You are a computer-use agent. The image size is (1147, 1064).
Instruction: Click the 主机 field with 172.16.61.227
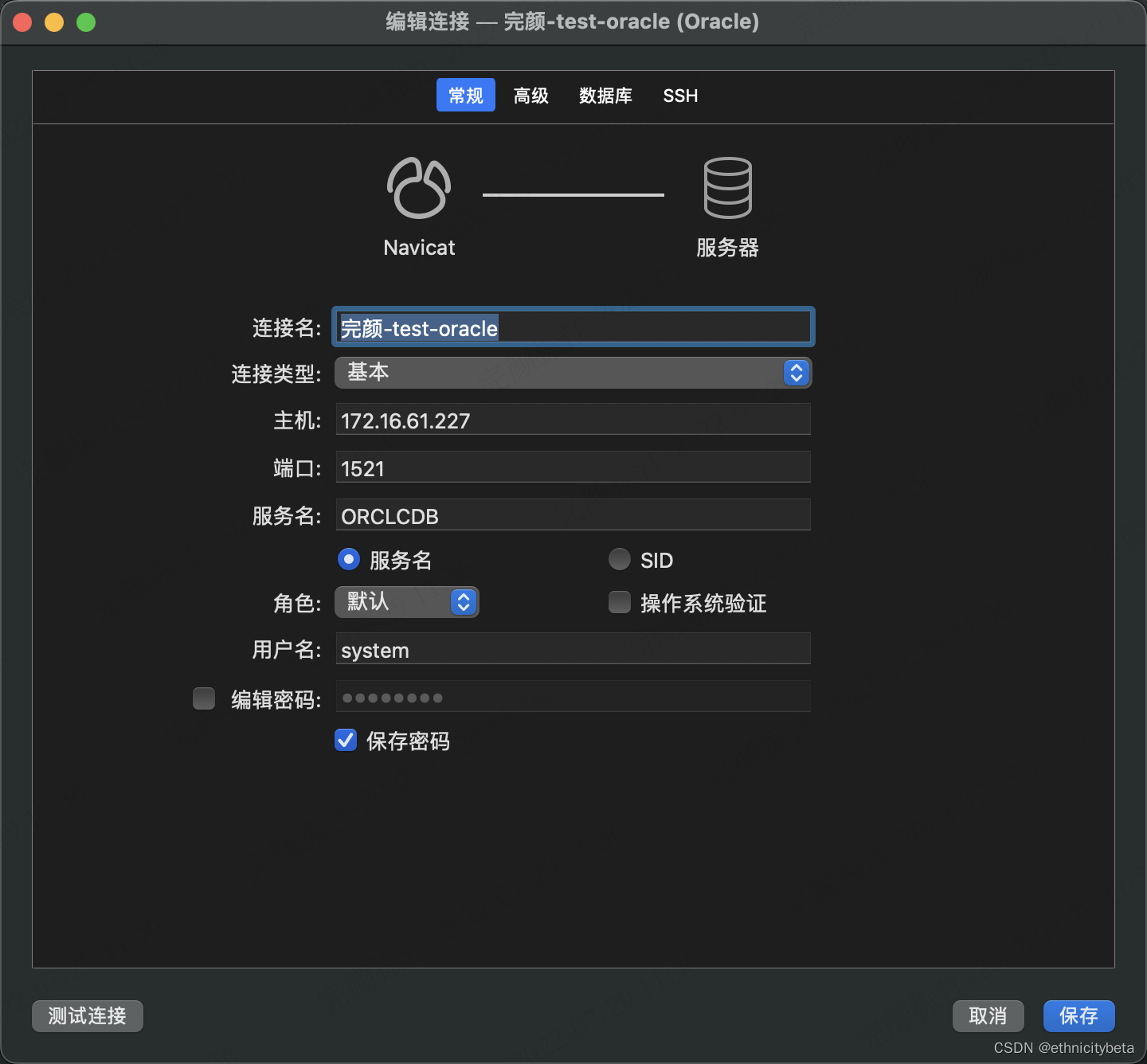coord(573,419)
